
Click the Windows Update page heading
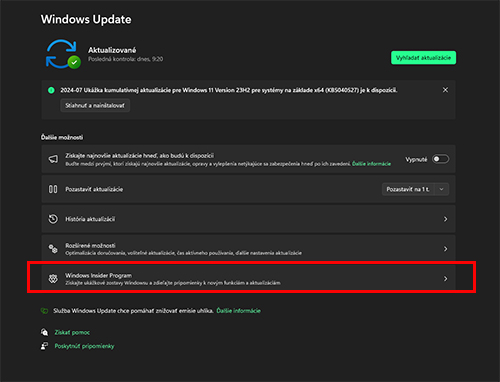[x=86, y=19]
